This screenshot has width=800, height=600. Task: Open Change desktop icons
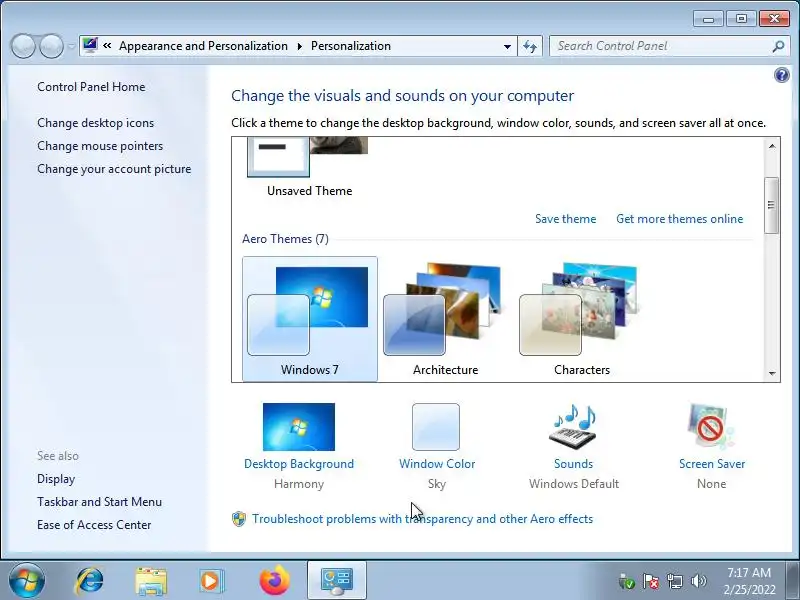click(95, 123)
